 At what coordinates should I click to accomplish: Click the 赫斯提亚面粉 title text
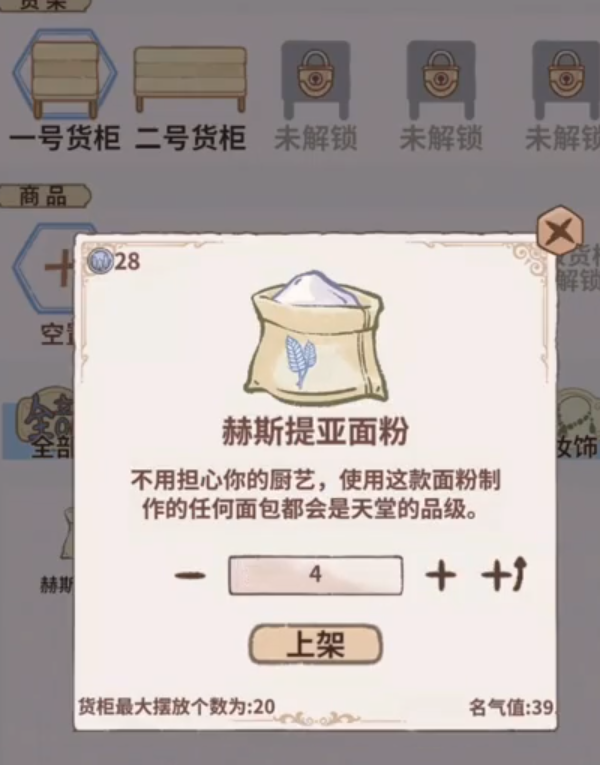click(315, 432)
